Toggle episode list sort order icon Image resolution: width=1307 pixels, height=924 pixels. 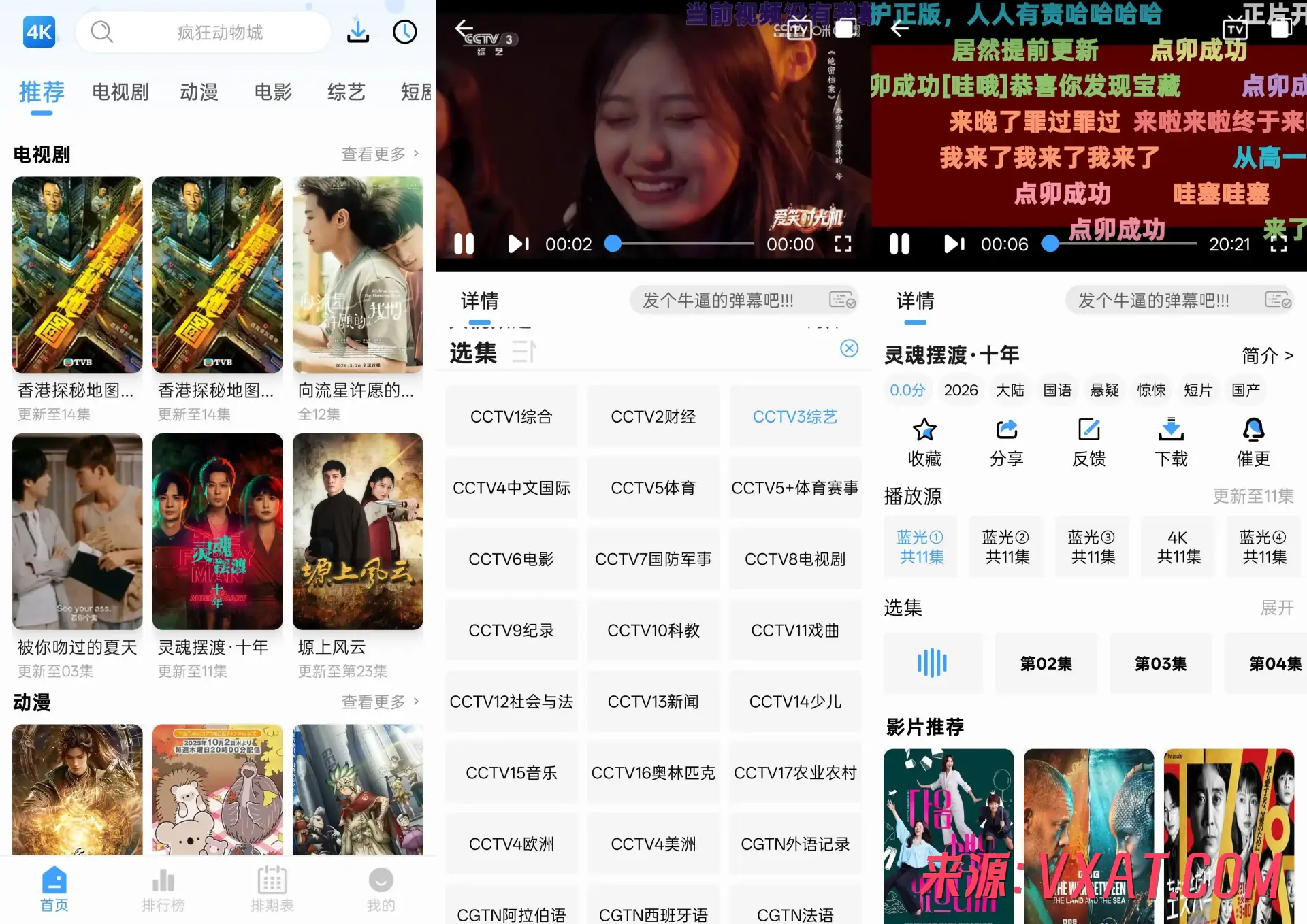point(523,352)
